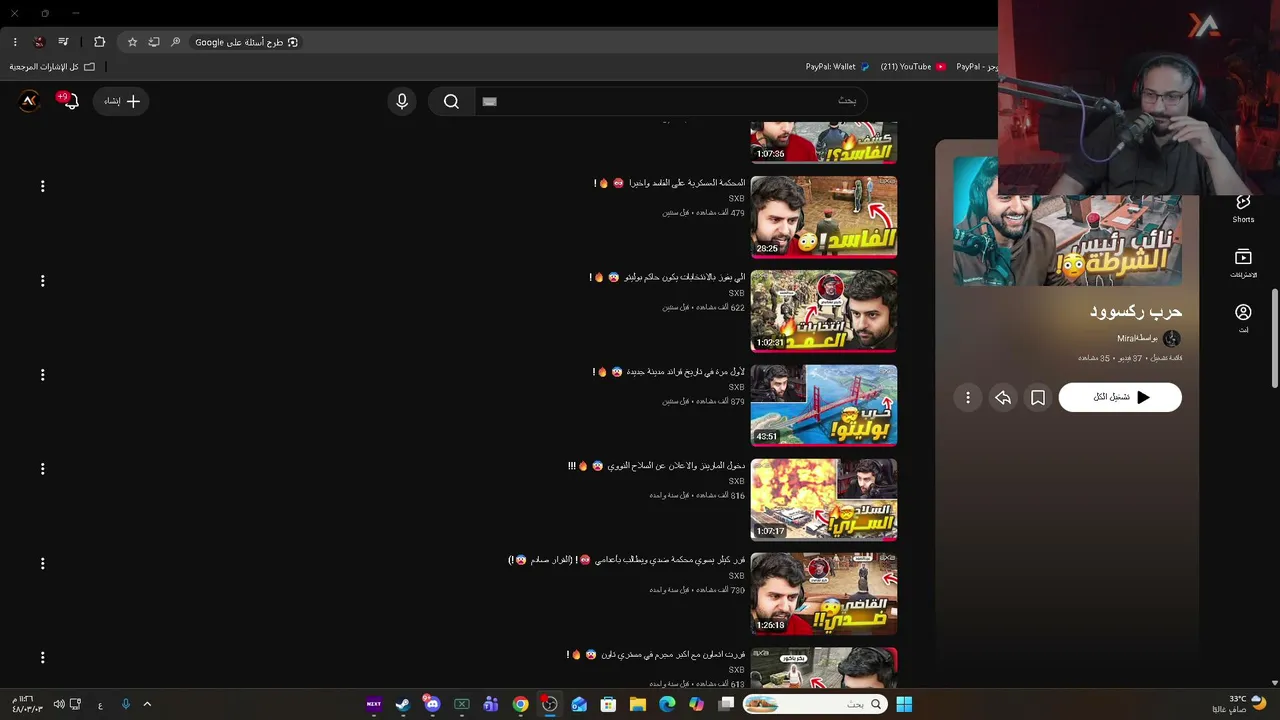
Task: Open the You (أنت) section in the sidebar
Action: click(1243, 318)
